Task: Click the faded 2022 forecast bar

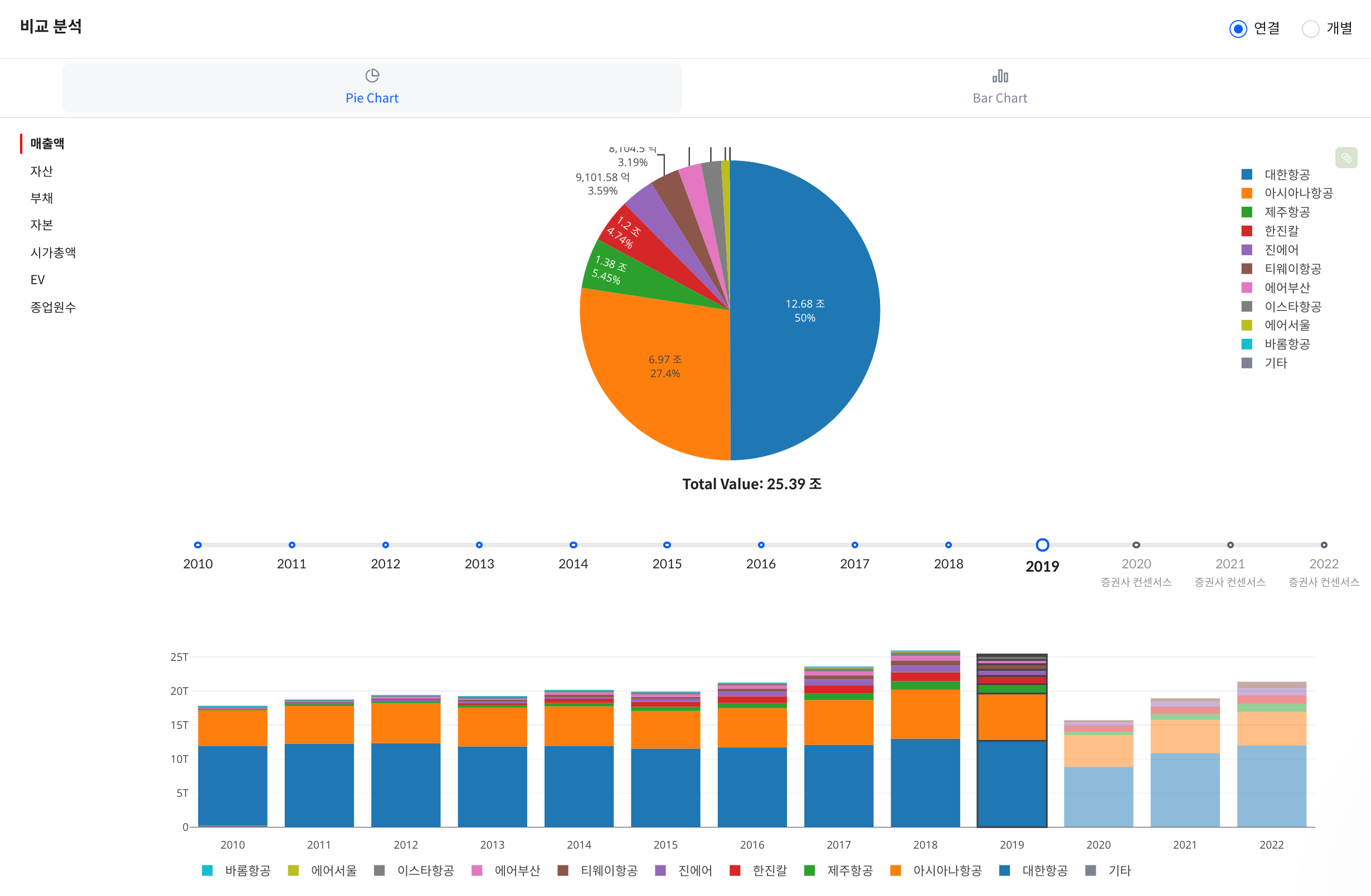Action: 1271,754
